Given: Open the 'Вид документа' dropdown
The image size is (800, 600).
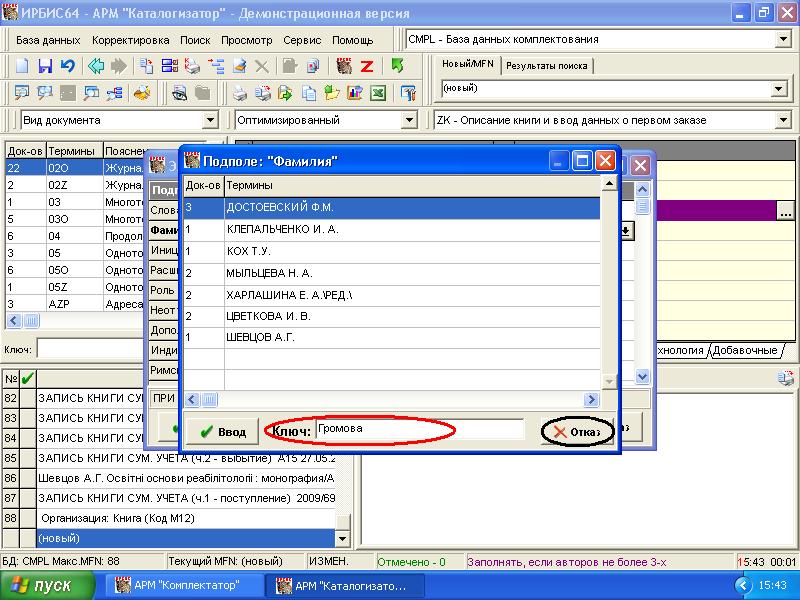Looking at the screenshot, I should pyautogui.click(x=210, y=120).
